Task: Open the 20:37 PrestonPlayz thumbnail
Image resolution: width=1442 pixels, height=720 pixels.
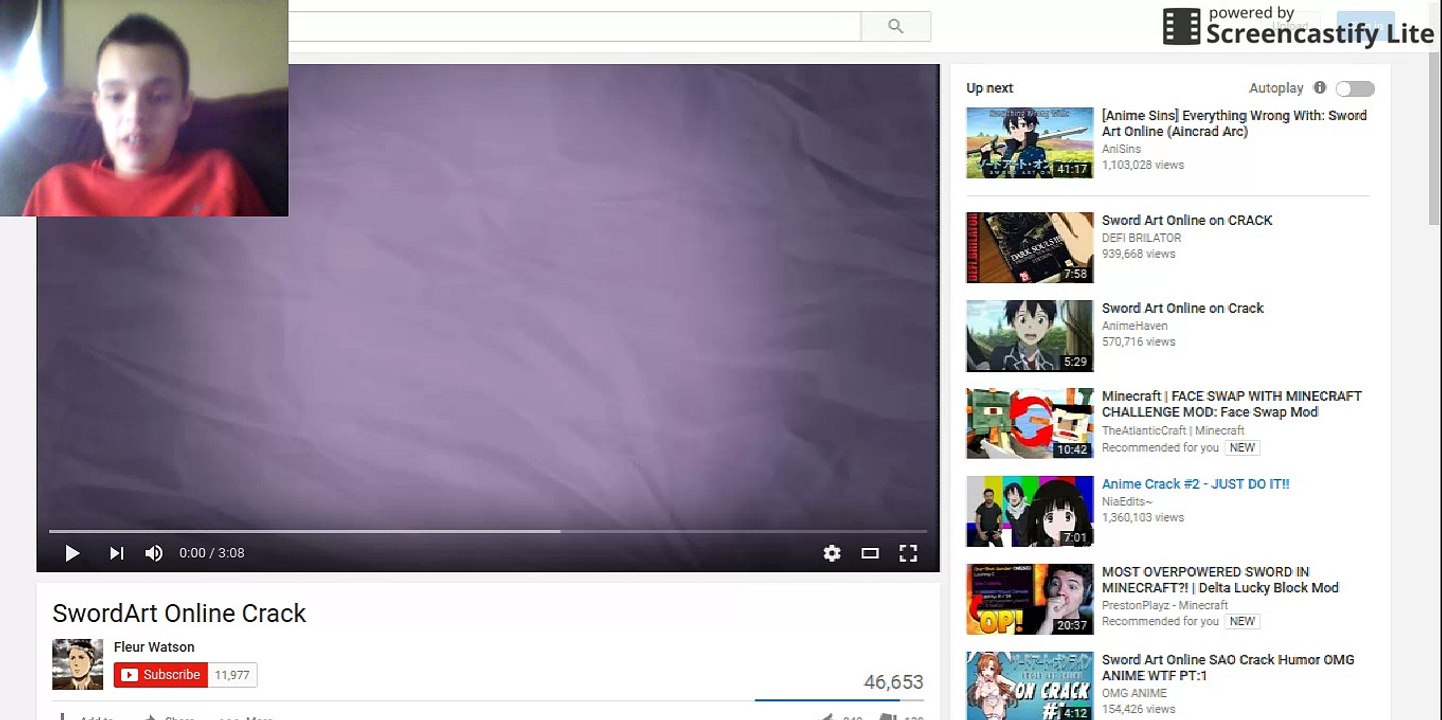Action: [1030, 599]
